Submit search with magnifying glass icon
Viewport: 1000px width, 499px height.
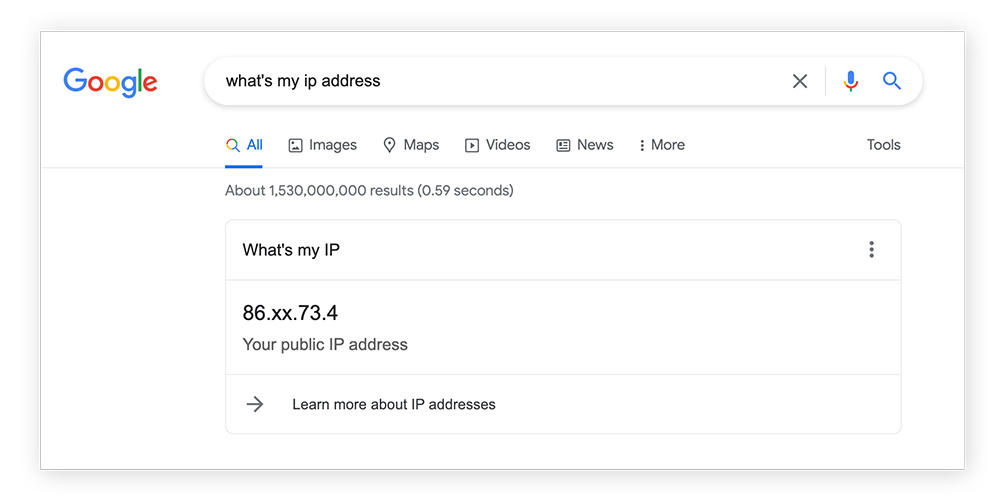point(892,81)
